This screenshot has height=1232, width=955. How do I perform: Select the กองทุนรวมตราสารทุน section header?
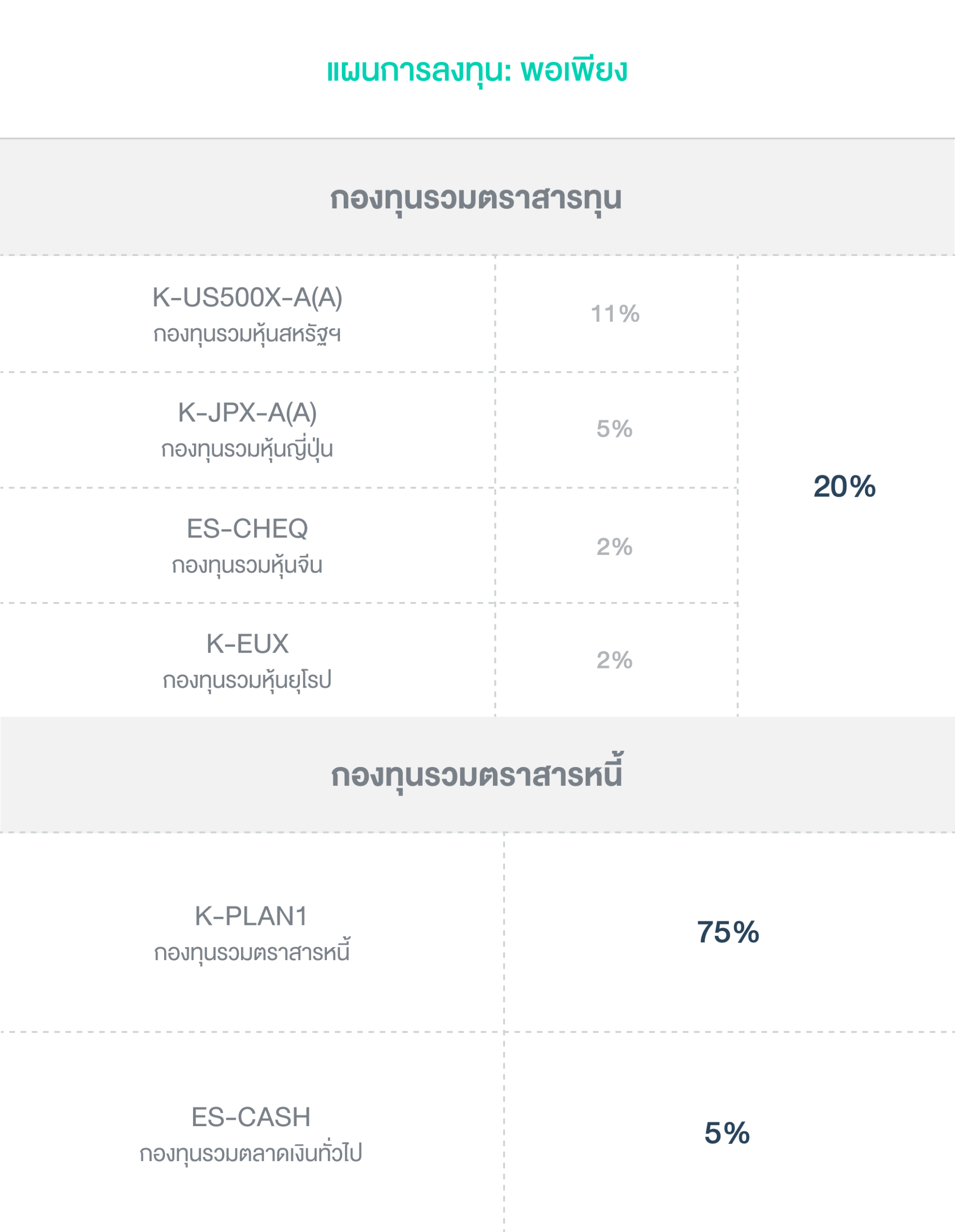[476, 199]
